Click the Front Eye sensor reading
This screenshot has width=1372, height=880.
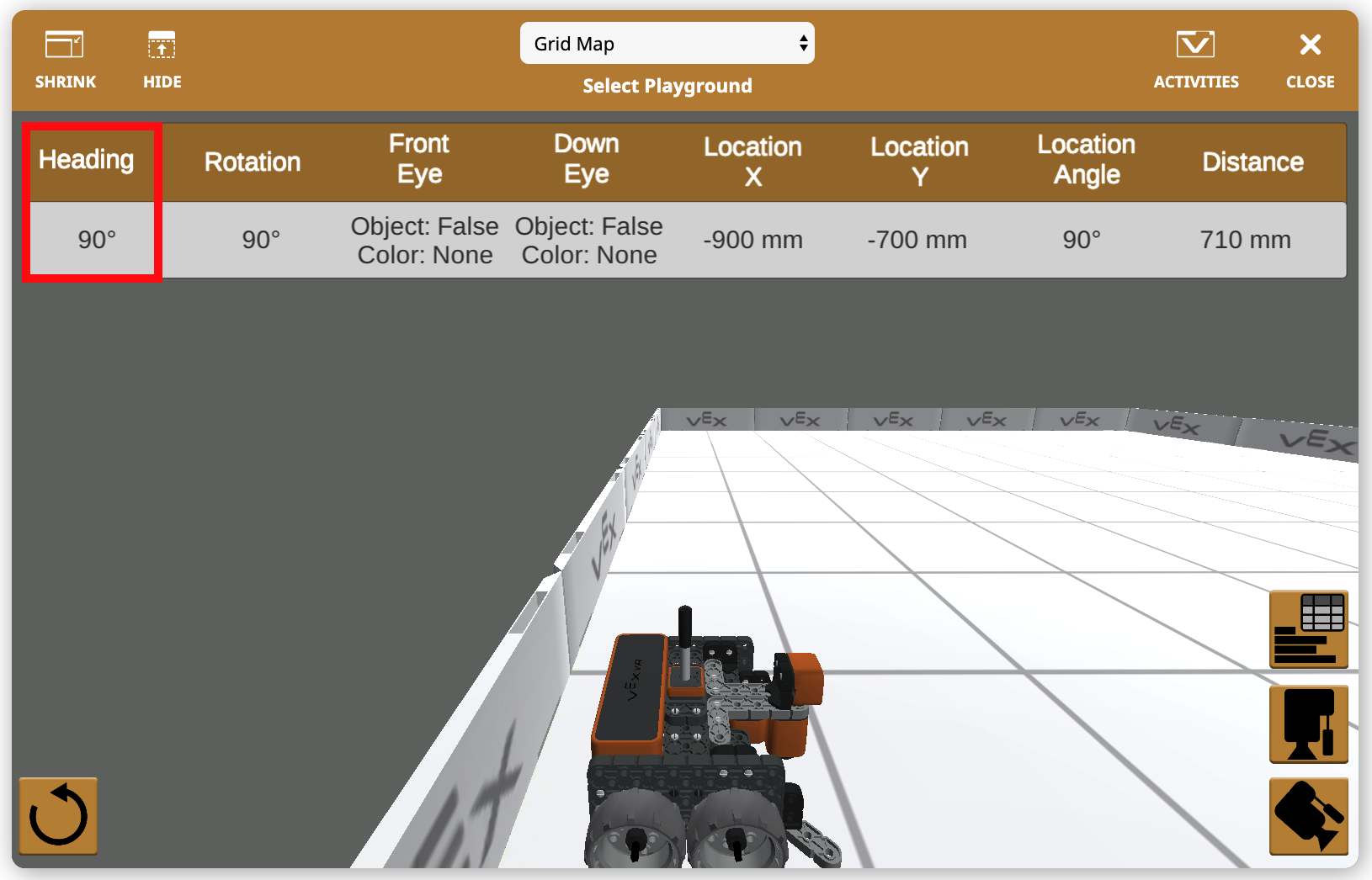(x=425, y=240)
